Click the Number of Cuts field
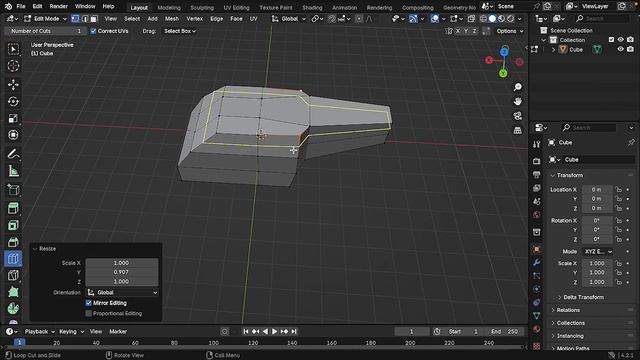Screen dimensions: 640x360 (45, 31)
